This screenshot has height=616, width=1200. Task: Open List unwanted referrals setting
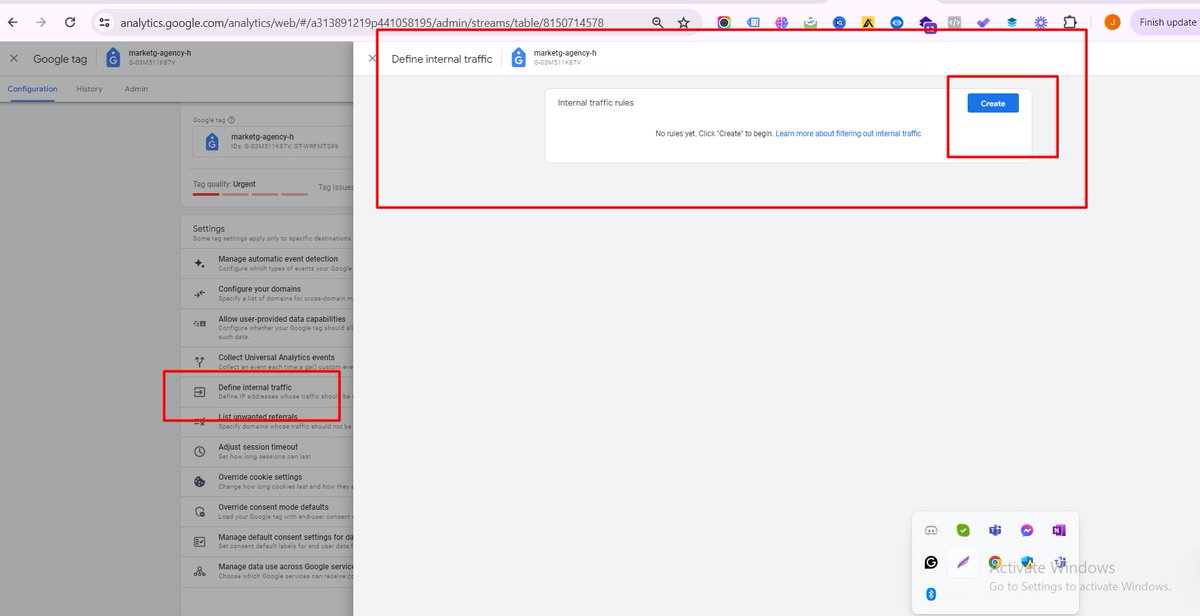[268, 422]
